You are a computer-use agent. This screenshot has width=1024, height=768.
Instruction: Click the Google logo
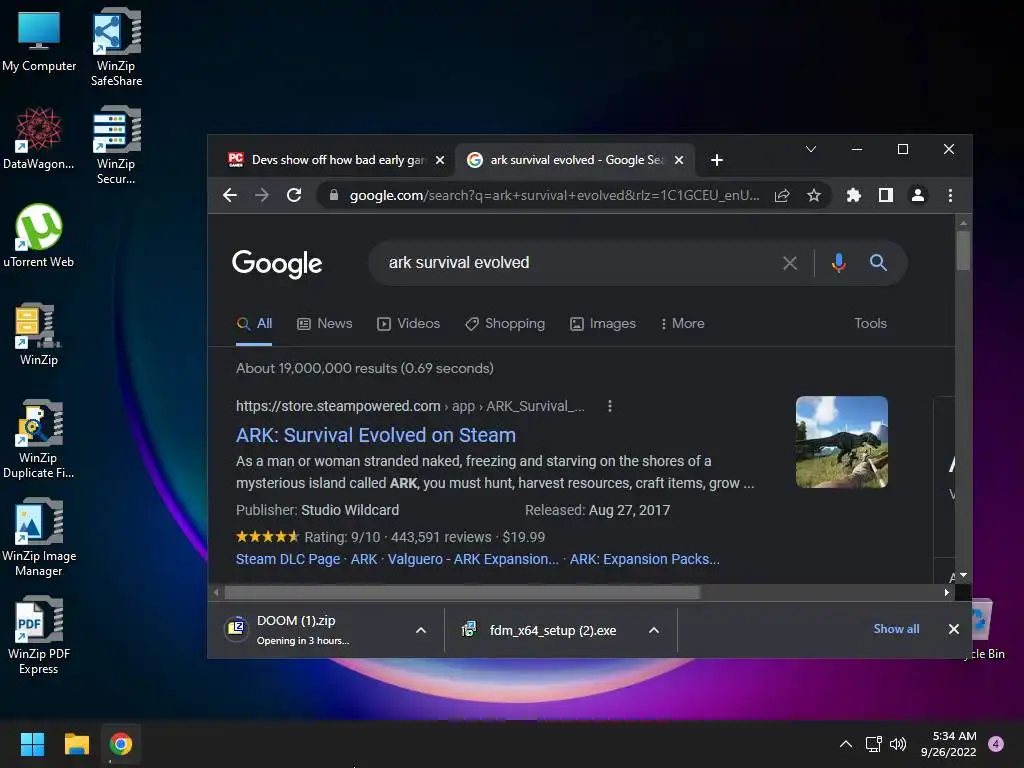pos(277,264)
